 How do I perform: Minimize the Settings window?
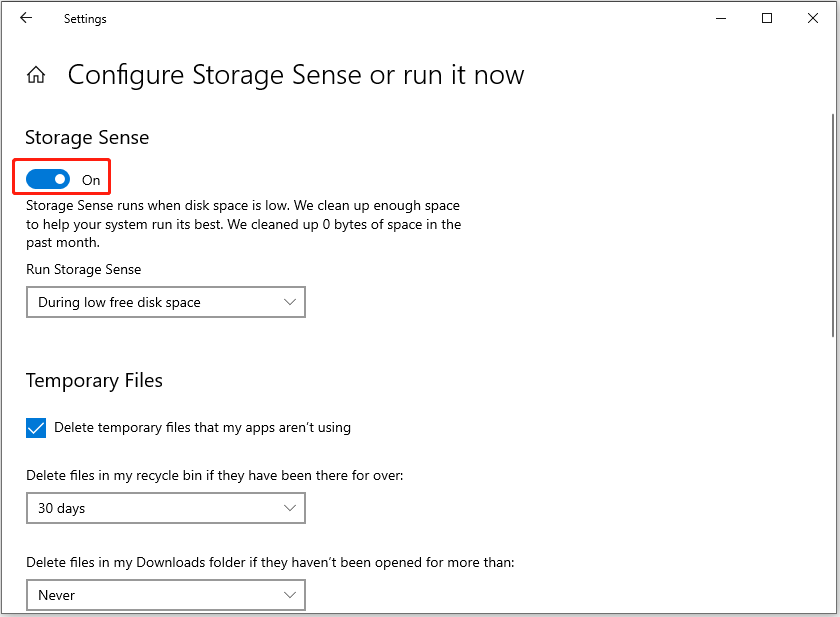(721, 18)
